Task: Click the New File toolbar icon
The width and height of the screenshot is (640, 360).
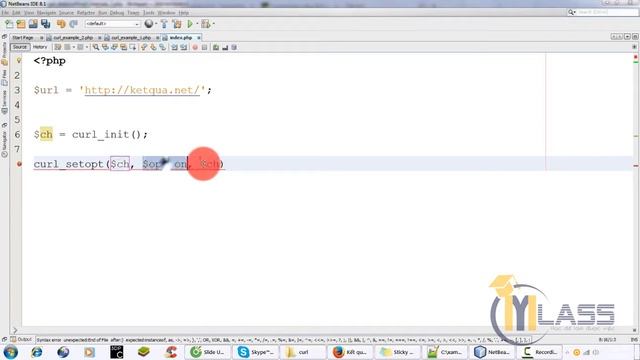Action: coord(9,24)
